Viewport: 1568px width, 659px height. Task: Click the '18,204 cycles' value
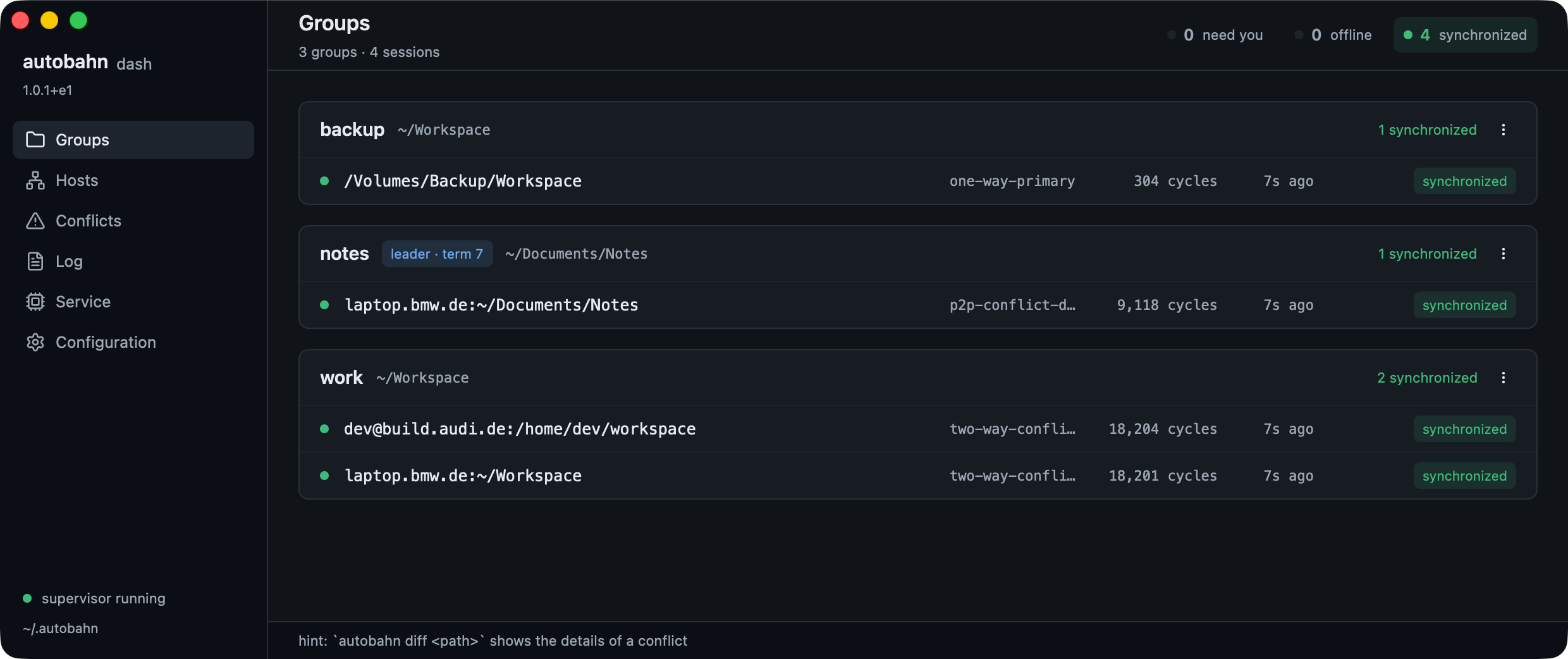click(x=1163, y=429)
